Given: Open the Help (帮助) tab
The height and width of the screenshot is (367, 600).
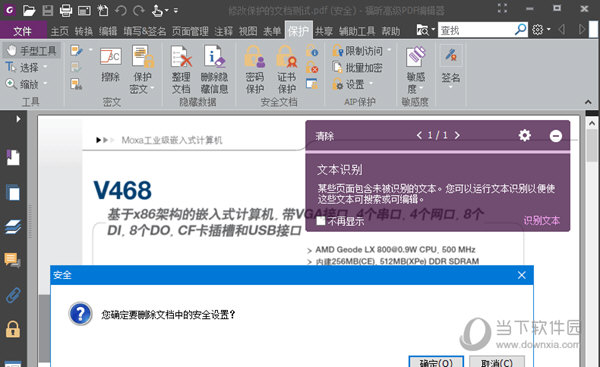Looking at the screenshot, I should 391,31.
